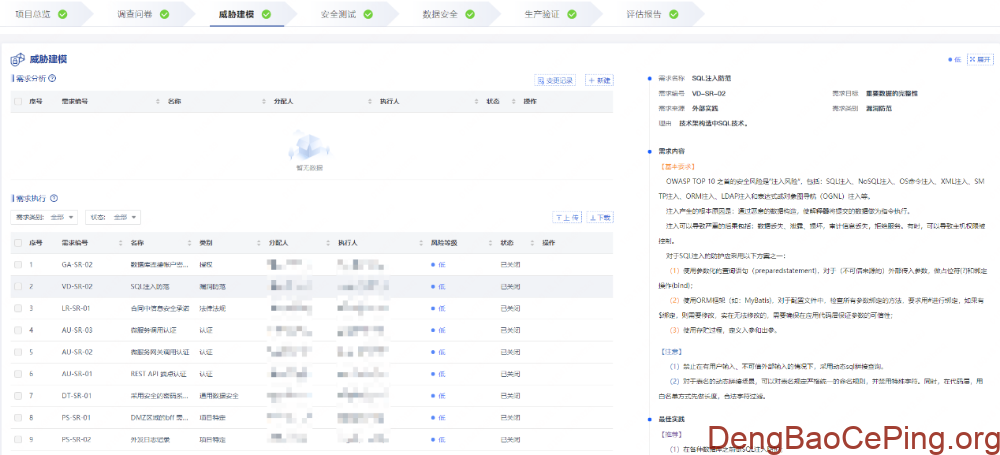Check the box for row AU-SR-01
The height and width of the screenshot is (455, 1000).
point(18,374)
